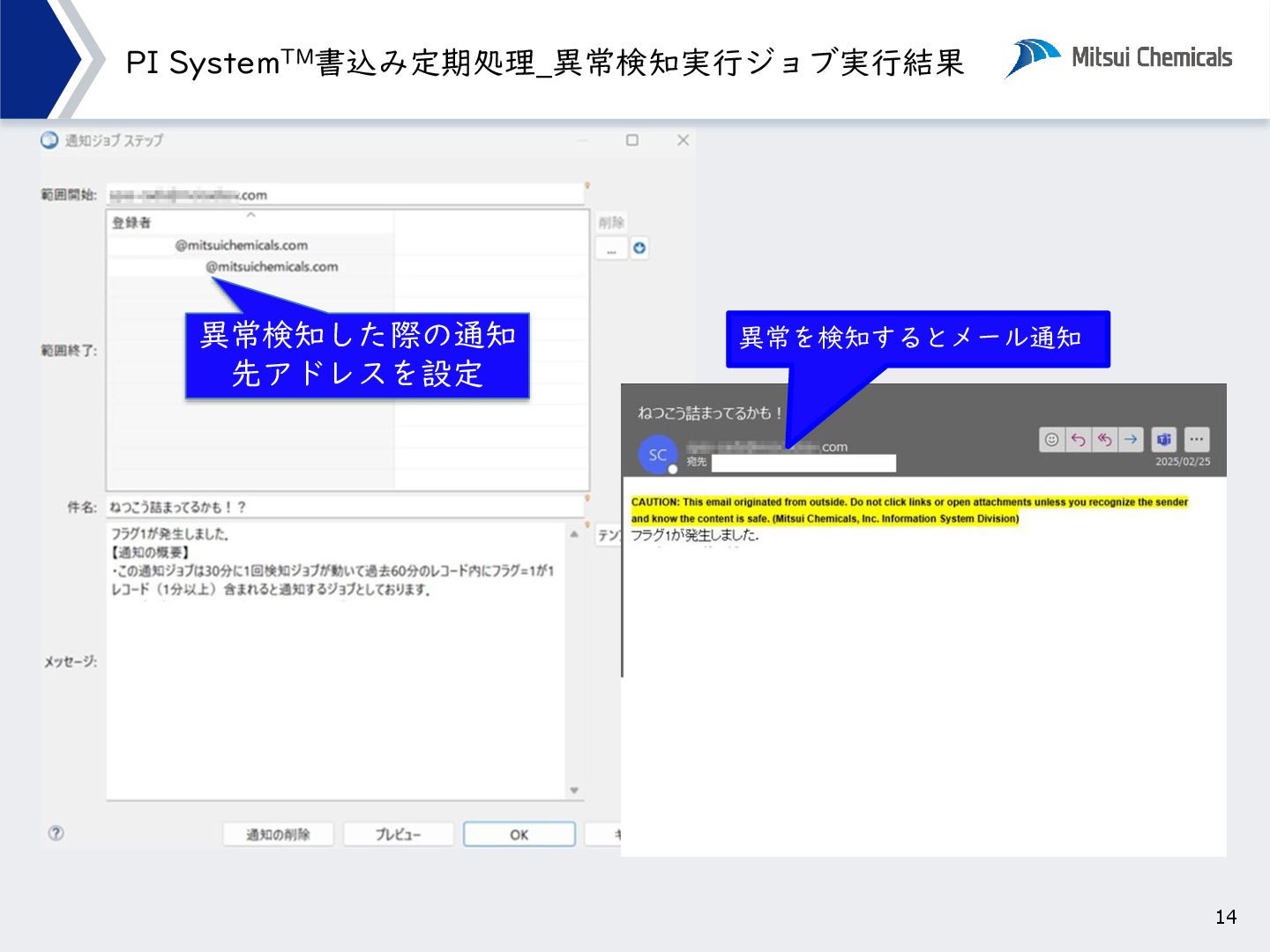Screen dimensions: 1270x952
Task: Click the yellow CAUTION banner text in the email
Action: coord(909,510)
